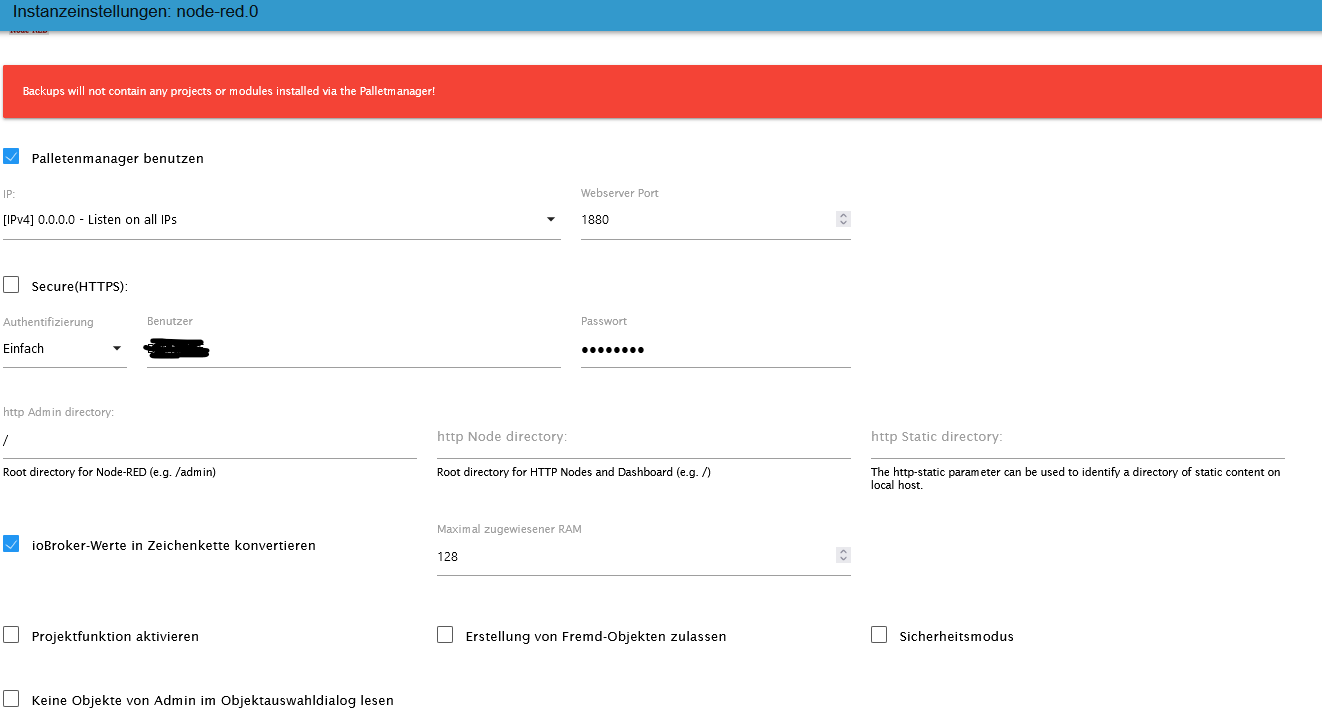1322x708 pixels.
Task: Select the http Admin directory field
Action: pyautogui.click(x=210, y=440)
